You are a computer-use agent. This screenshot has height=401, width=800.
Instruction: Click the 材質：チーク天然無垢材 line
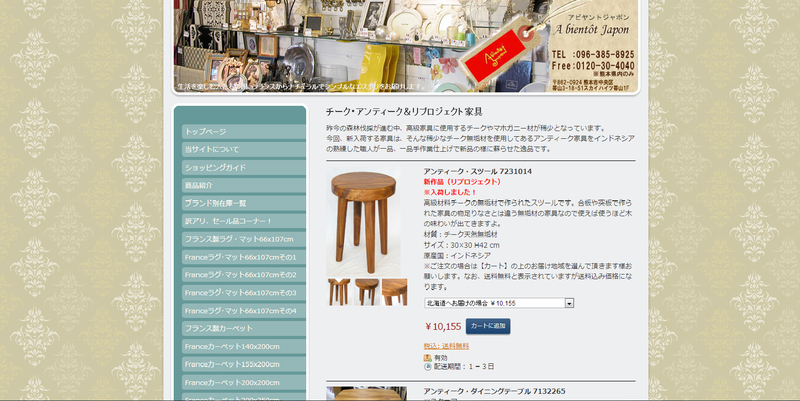460,235
